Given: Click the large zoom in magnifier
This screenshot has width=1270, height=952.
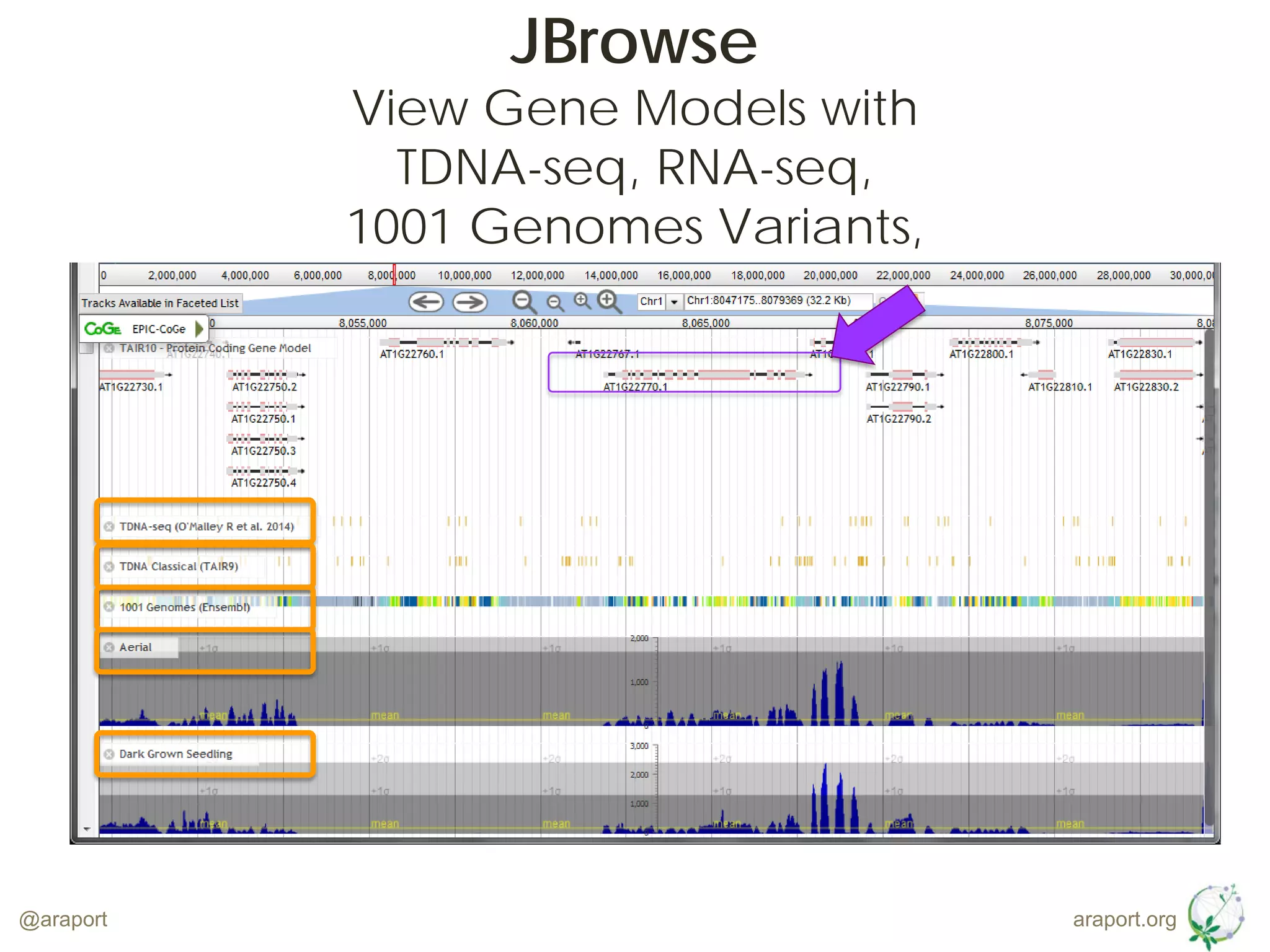Looking at the screenshot, I should pos(610,302).
